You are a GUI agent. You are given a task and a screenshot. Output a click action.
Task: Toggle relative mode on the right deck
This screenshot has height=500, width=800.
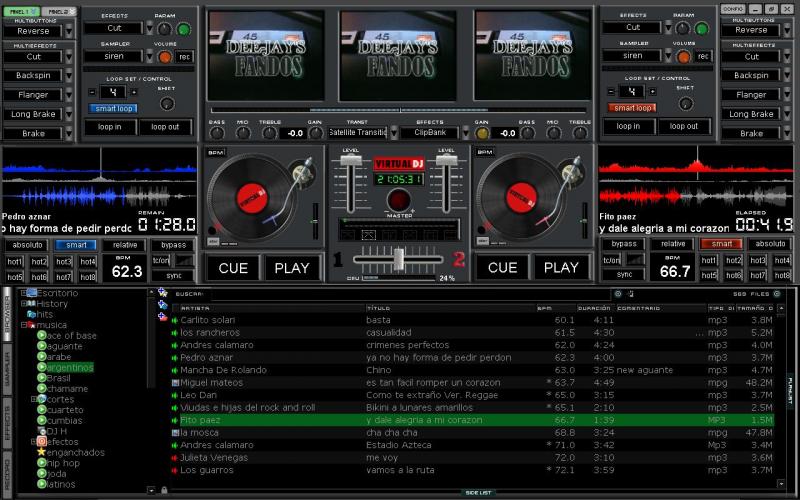coord(673,244)
